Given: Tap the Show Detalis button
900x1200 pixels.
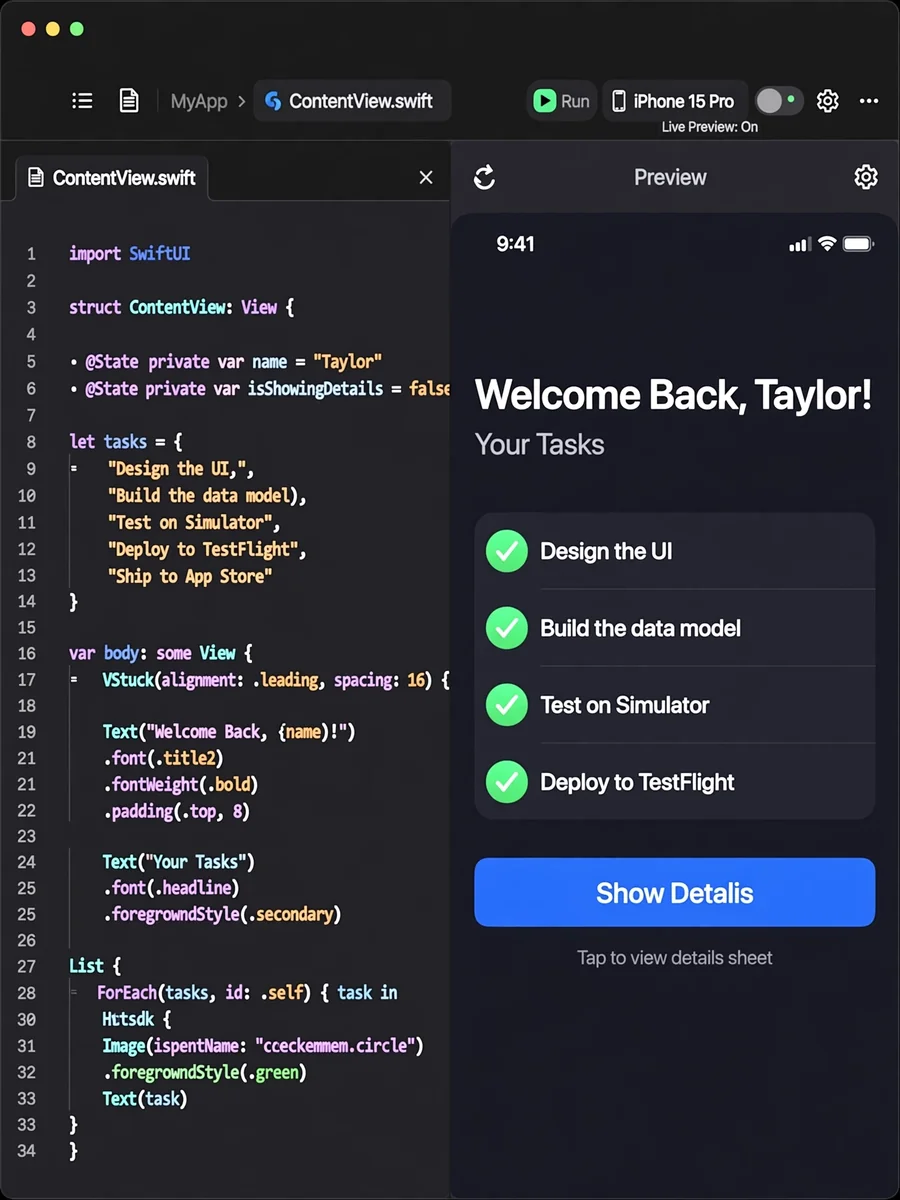Looking at the screenshot, I should click(x=675, y=893).
